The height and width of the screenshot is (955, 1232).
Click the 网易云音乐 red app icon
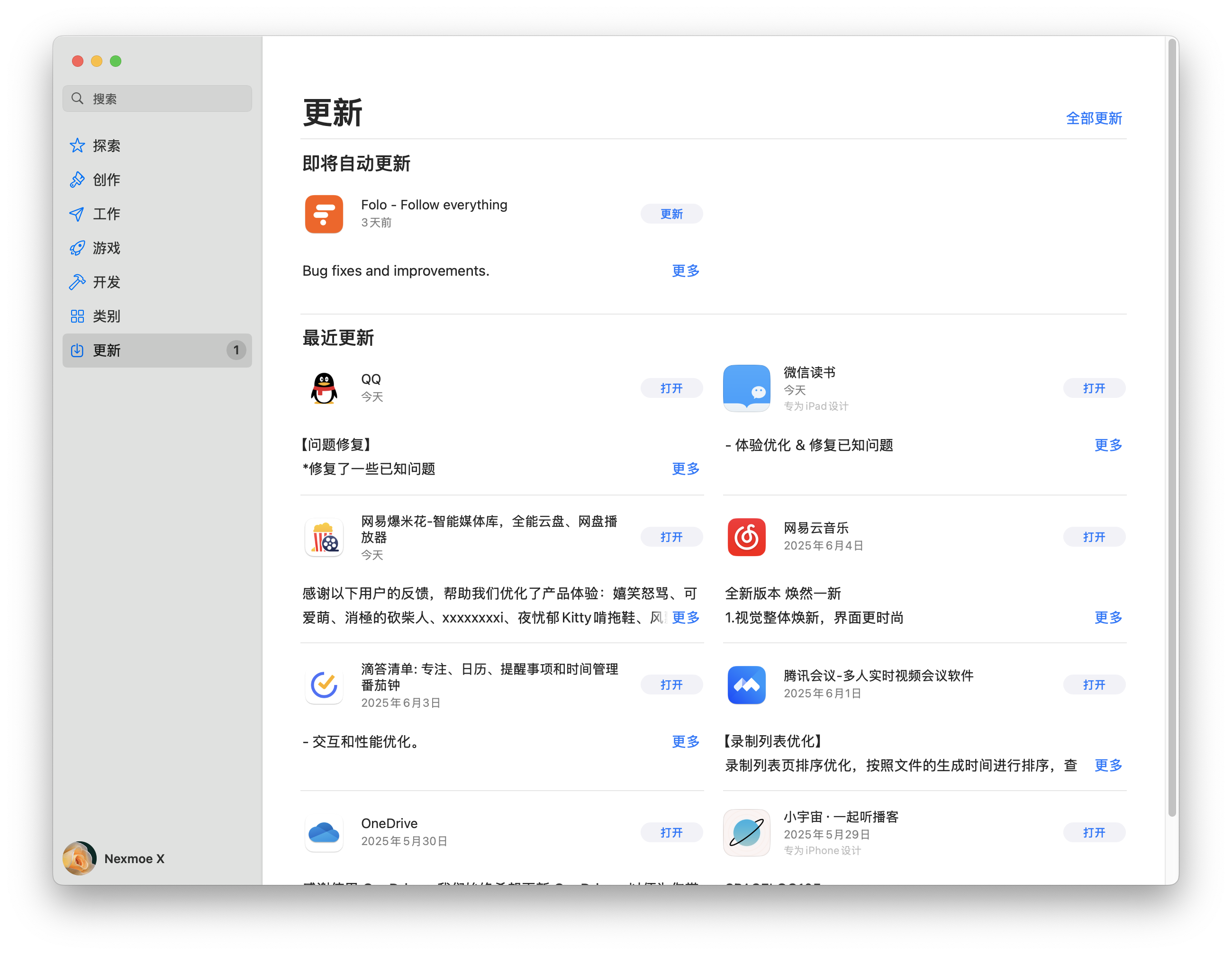click(x=746, y=537)
